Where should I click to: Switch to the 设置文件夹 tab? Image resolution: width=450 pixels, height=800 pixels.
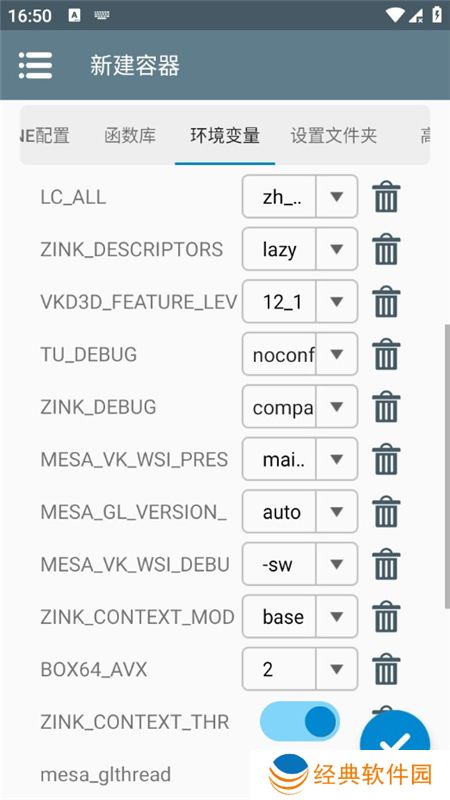334,136
